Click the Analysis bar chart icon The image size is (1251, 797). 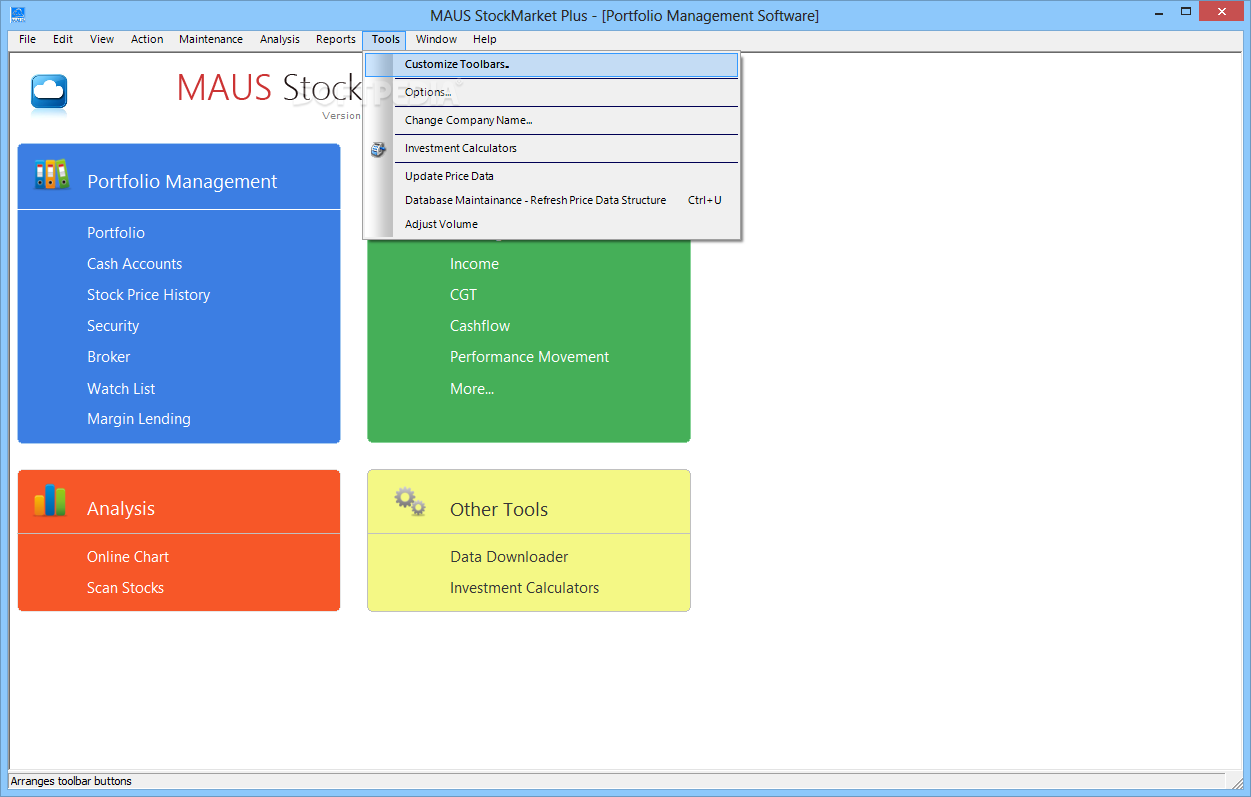pyautogui.click(x=50, y=500)
